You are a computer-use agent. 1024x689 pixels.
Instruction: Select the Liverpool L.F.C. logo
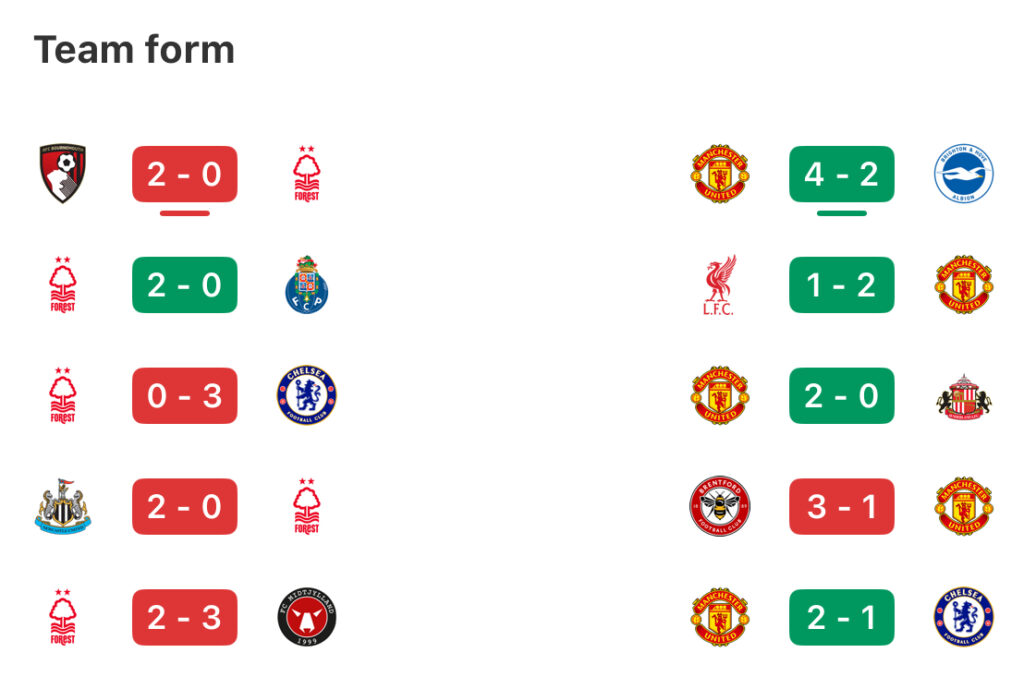pyautogui.click(x=719, y=285)
